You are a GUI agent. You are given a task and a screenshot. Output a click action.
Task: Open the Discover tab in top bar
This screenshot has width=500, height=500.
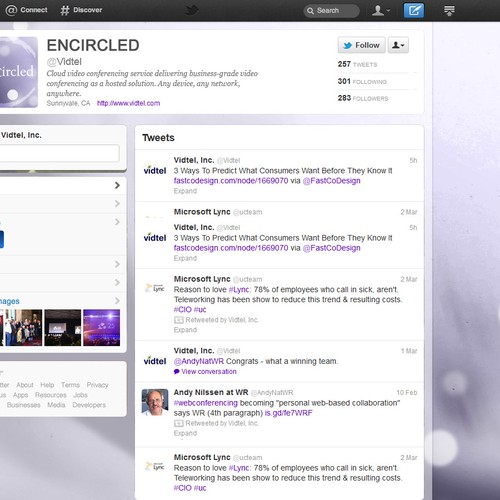click(81, 10)
